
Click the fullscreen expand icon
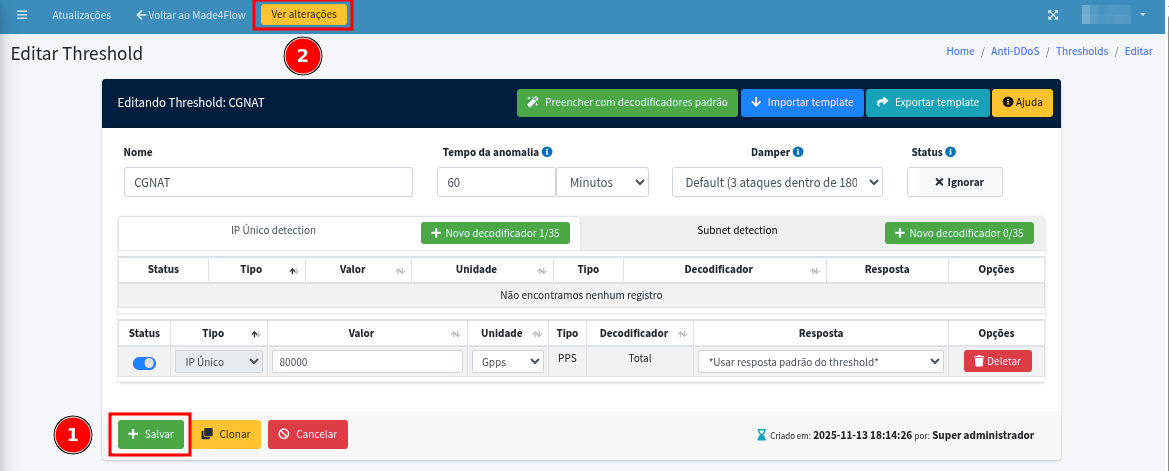coord(1052,16)
